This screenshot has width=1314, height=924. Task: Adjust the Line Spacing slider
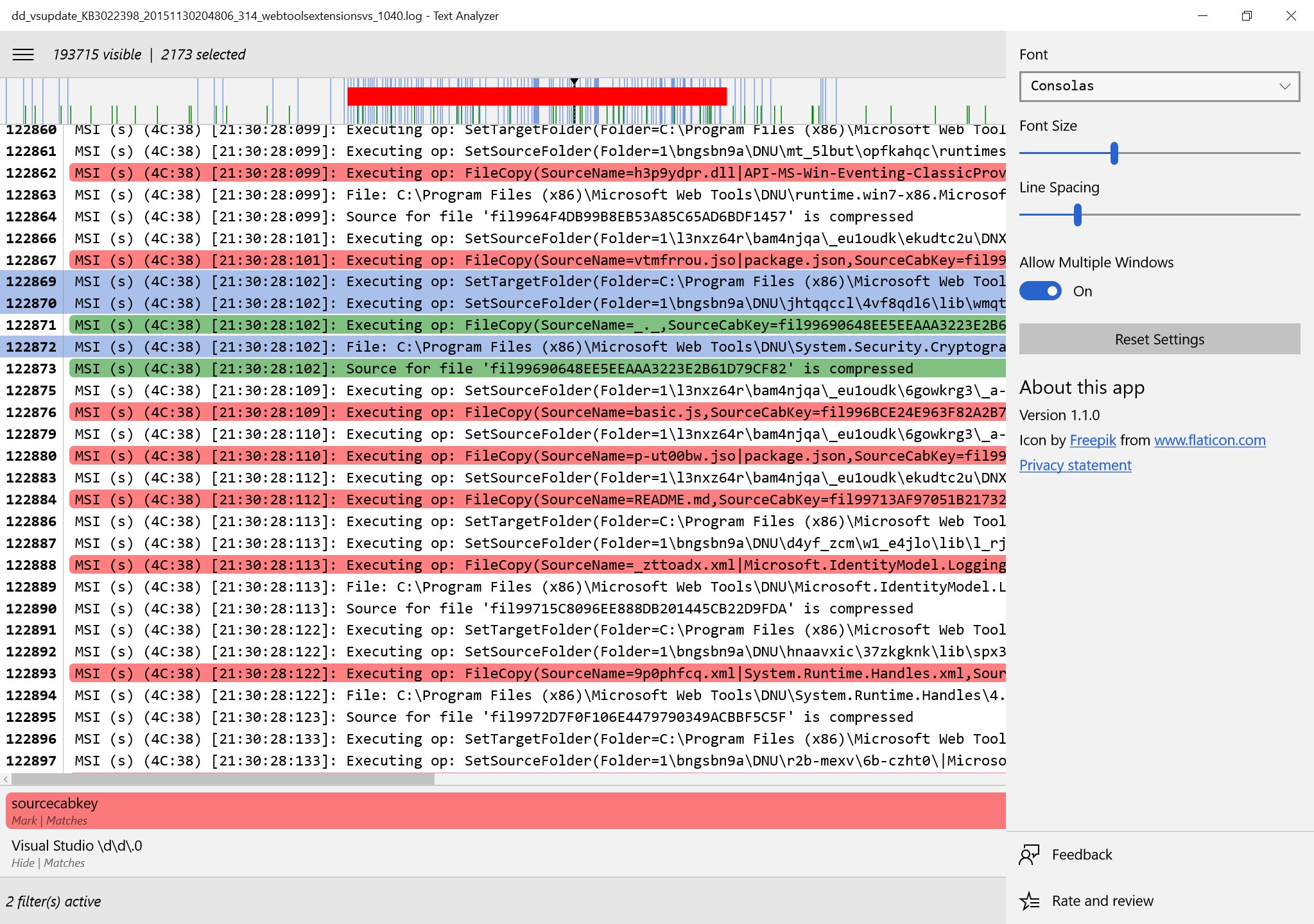click(1078, 216)
